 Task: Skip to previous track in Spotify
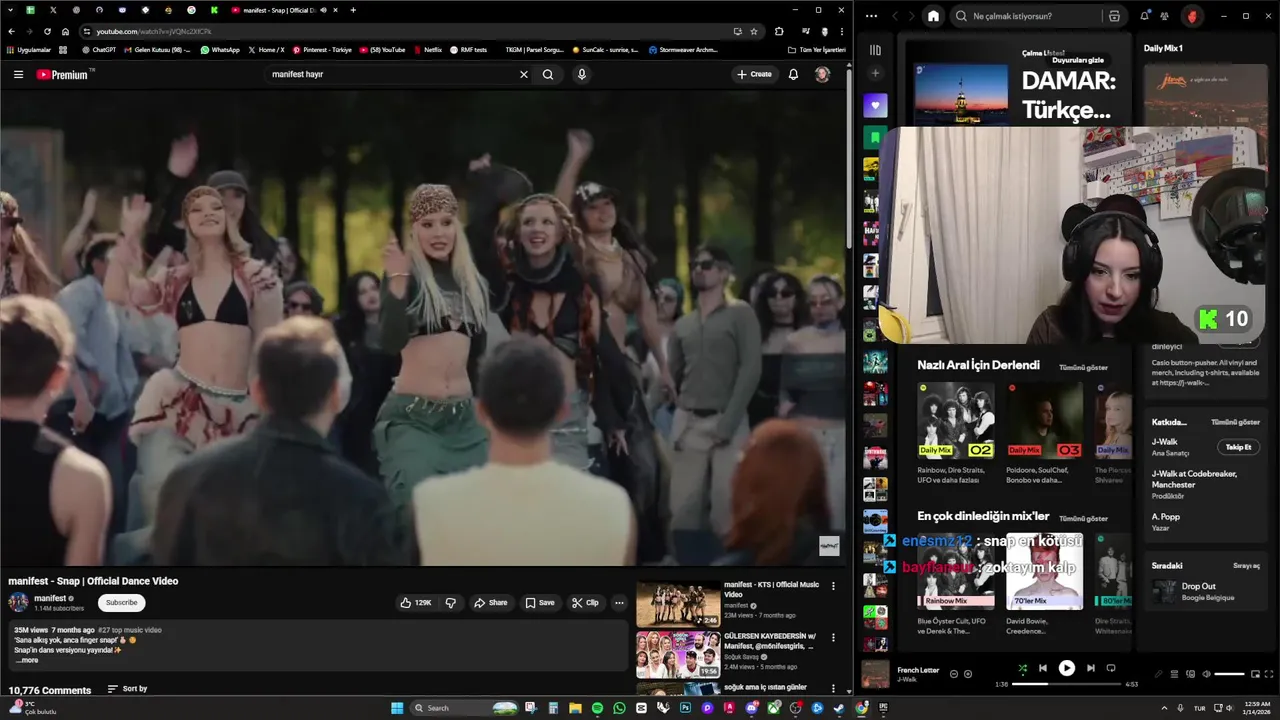point(1043,668)
